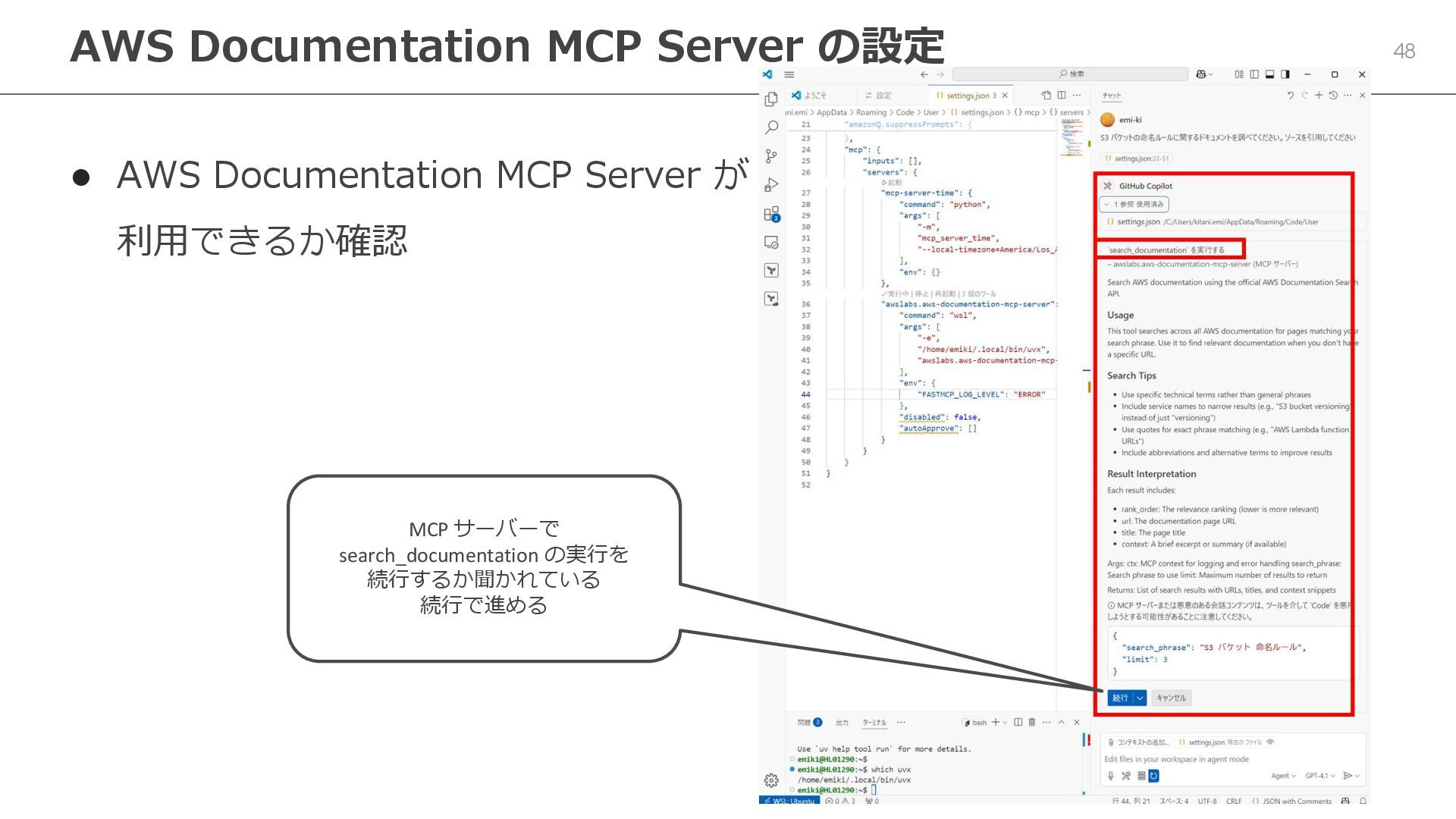
Task: Click the chat panel undo icon
Action: 1290,96
